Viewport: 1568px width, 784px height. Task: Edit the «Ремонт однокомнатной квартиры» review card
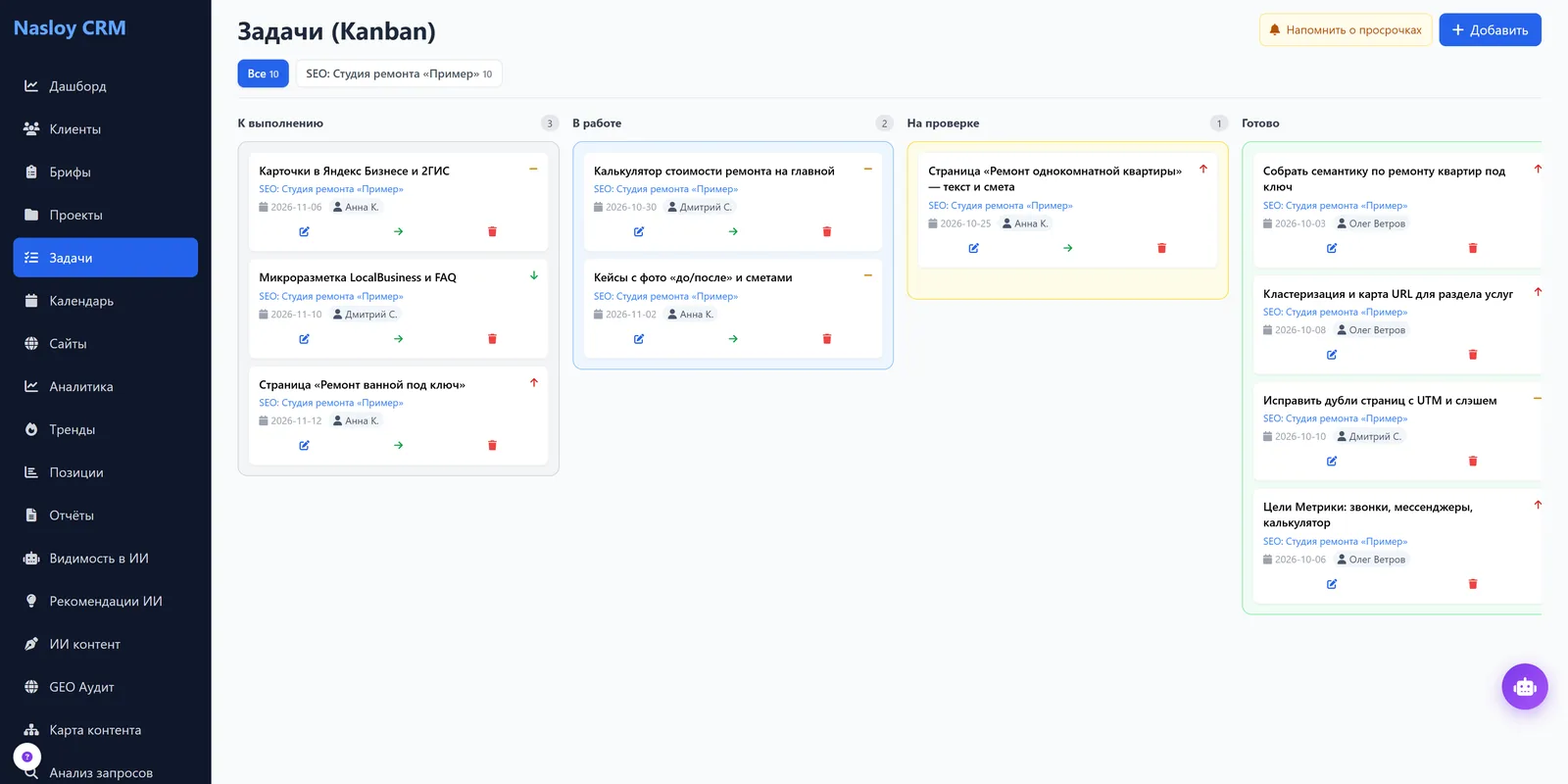click(973, 249)
